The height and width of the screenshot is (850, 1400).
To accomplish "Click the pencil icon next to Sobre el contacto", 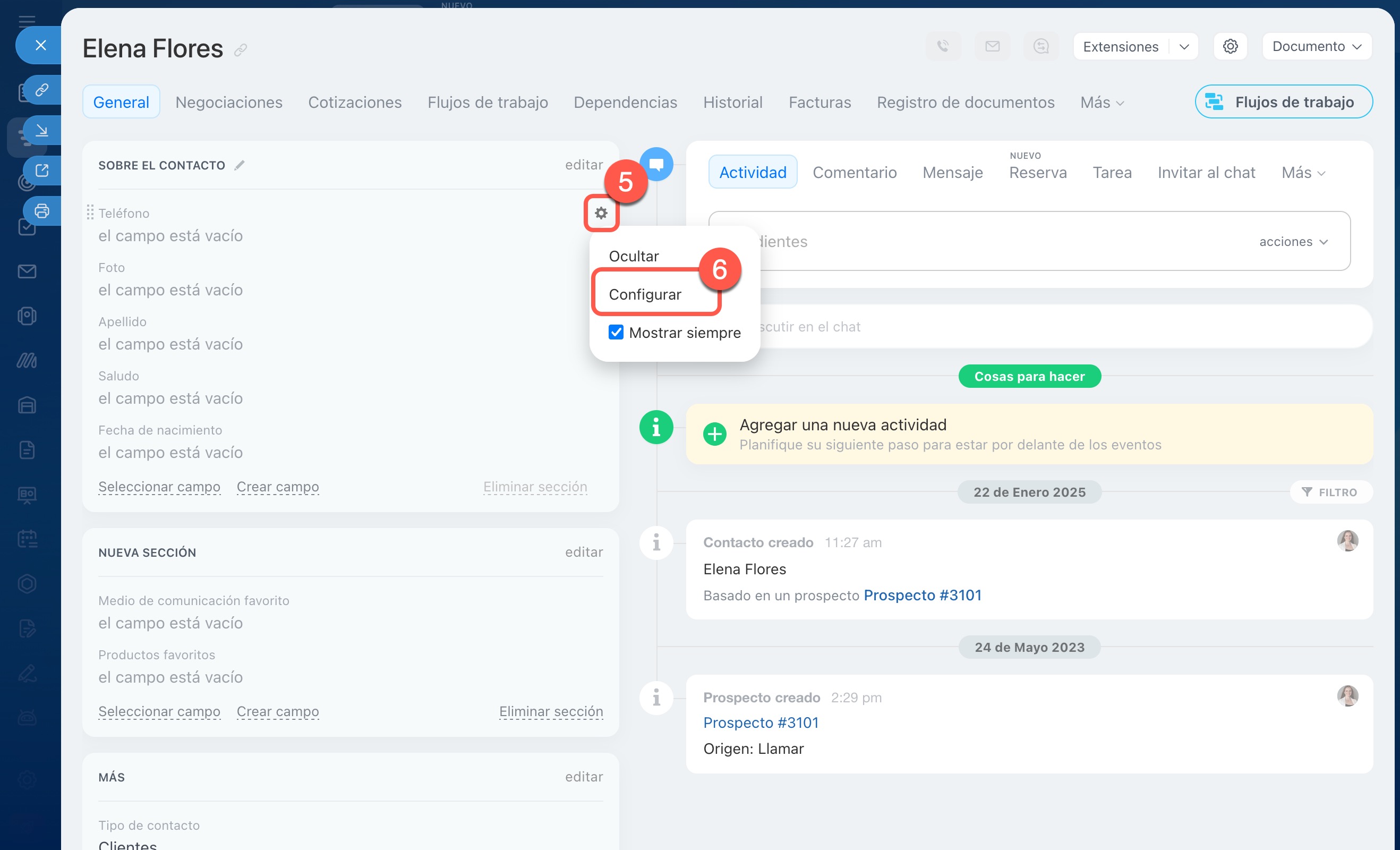I will click(x=240, y=165).
